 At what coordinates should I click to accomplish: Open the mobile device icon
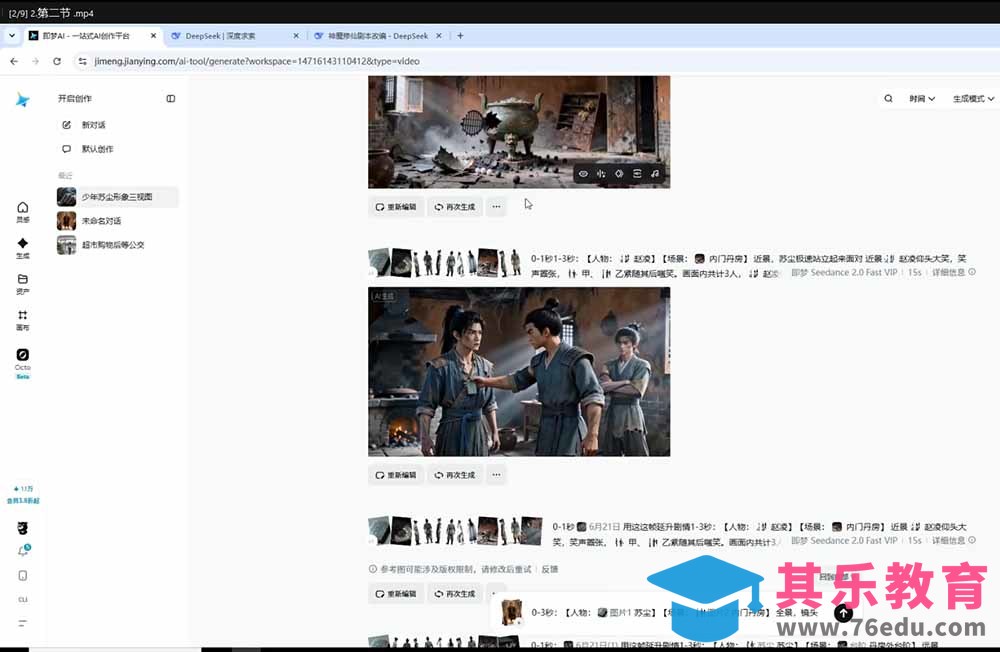pos(22,575)
